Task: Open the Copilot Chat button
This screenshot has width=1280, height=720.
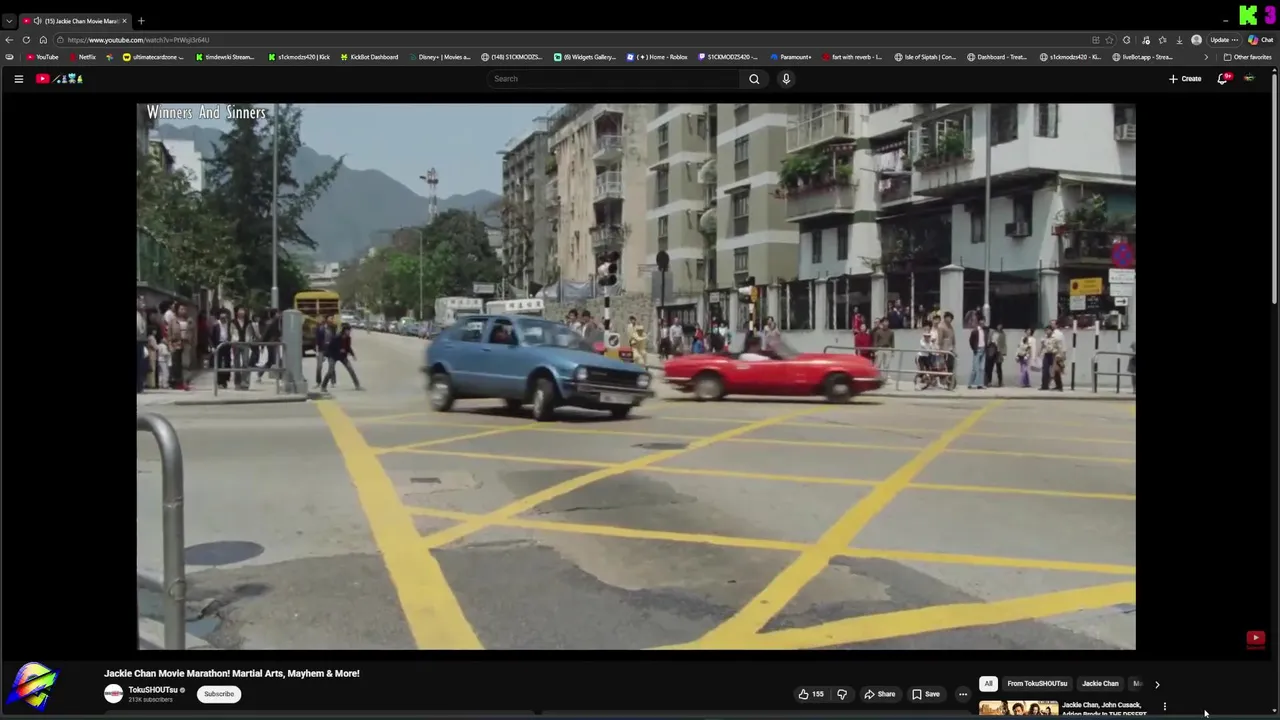Action: point(1261,40)
